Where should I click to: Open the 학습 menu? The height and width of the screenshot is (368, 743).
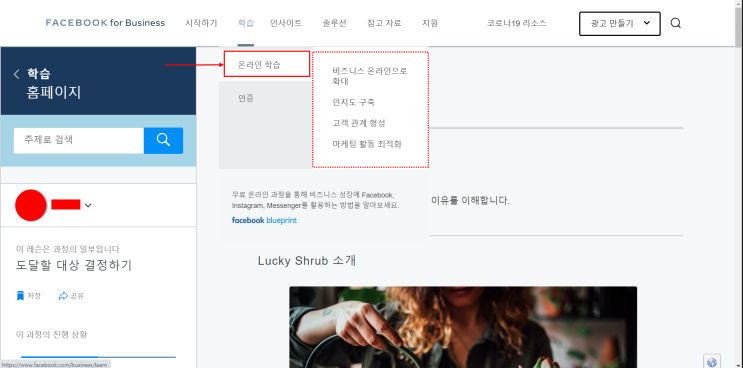(x=245, y=23)
